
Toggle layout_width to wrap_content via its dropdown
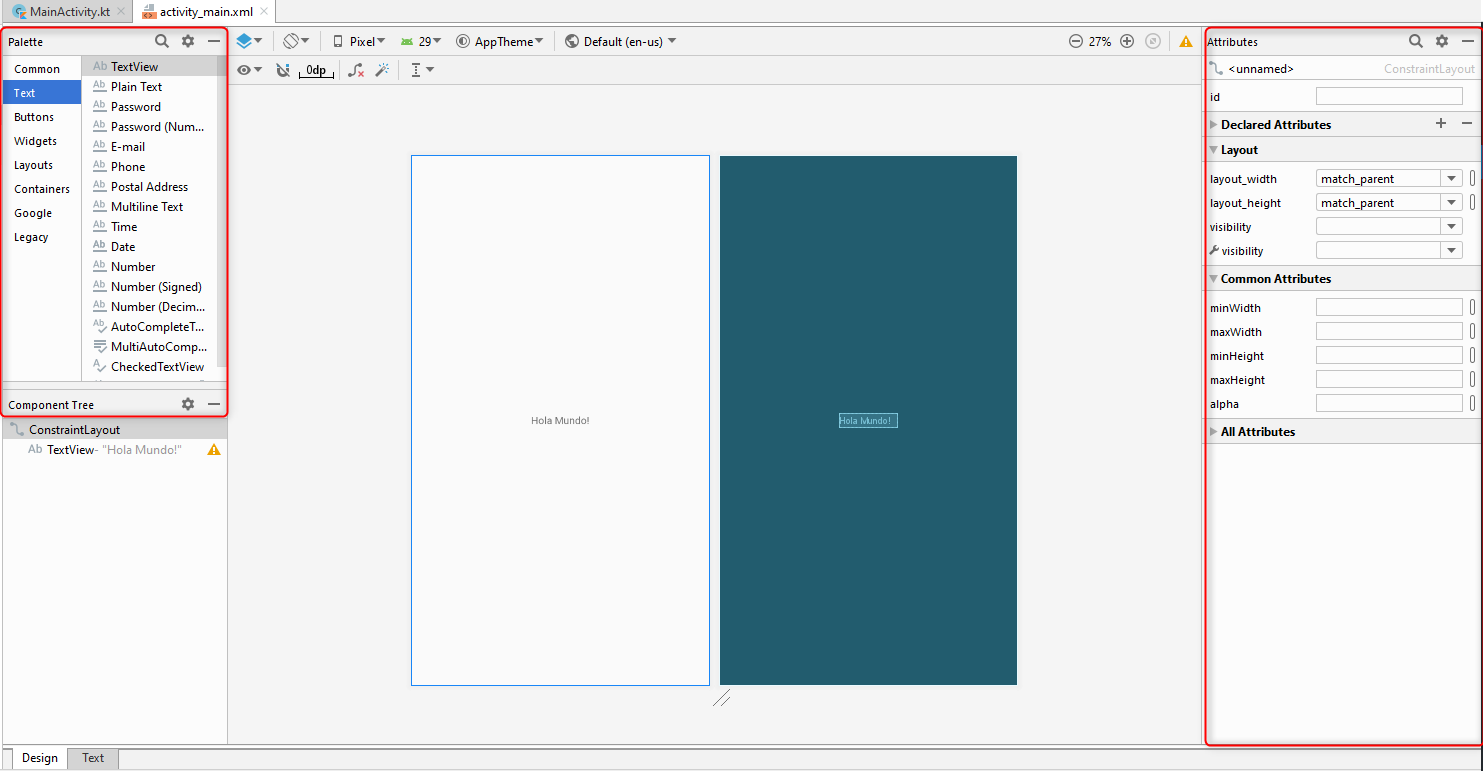(1452, 178)
